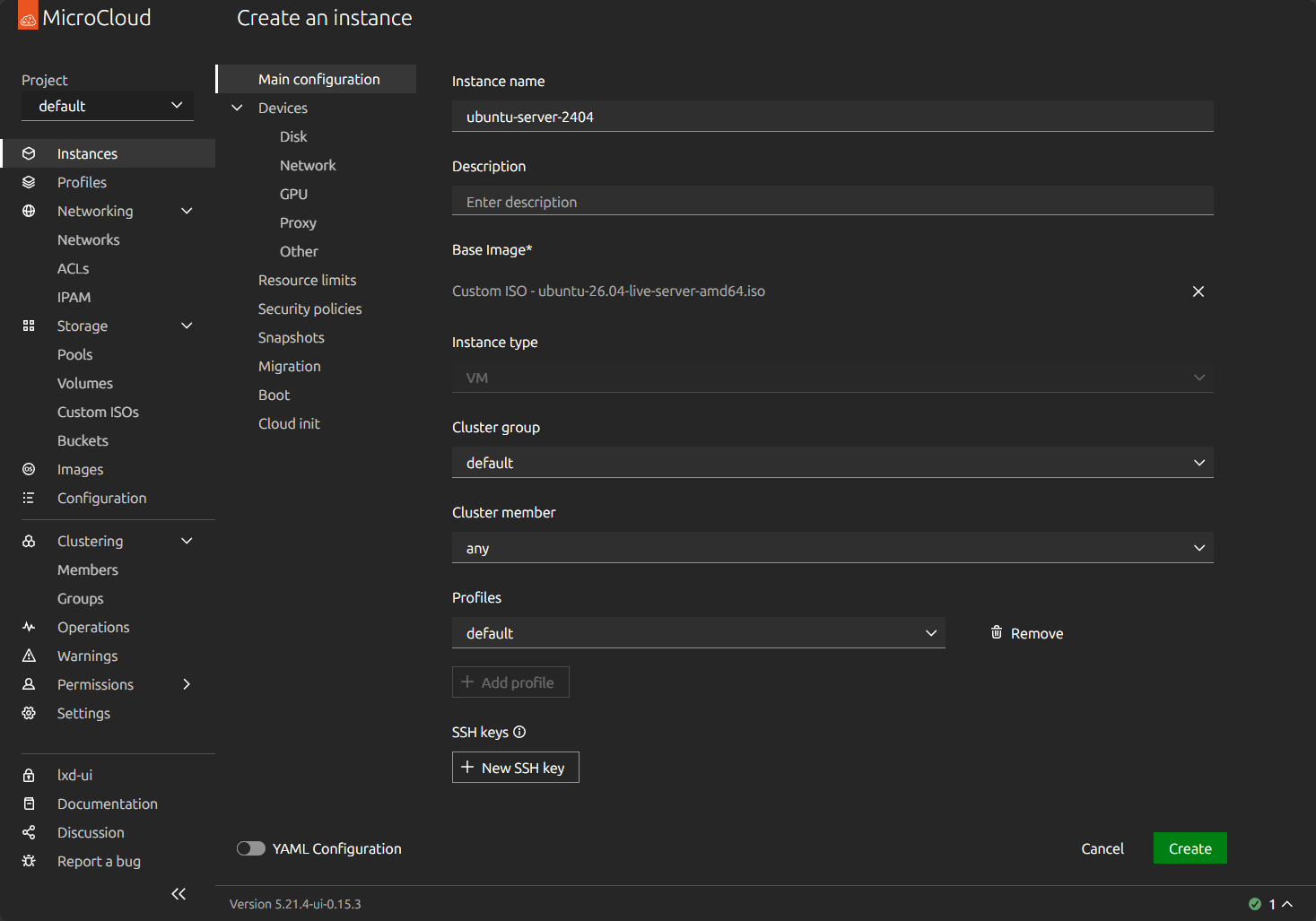Screen dimensions: 1316x921
Task: Open the Profiles default dropdown
Action: point(699,633)
